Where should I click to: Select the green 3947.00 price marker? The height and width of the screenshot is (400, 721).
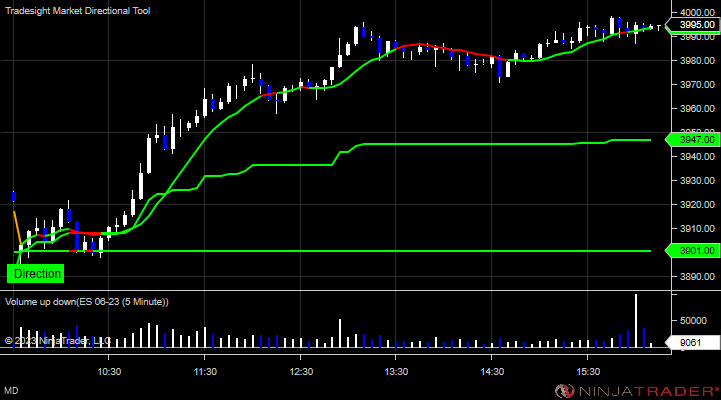pos(694,139)
